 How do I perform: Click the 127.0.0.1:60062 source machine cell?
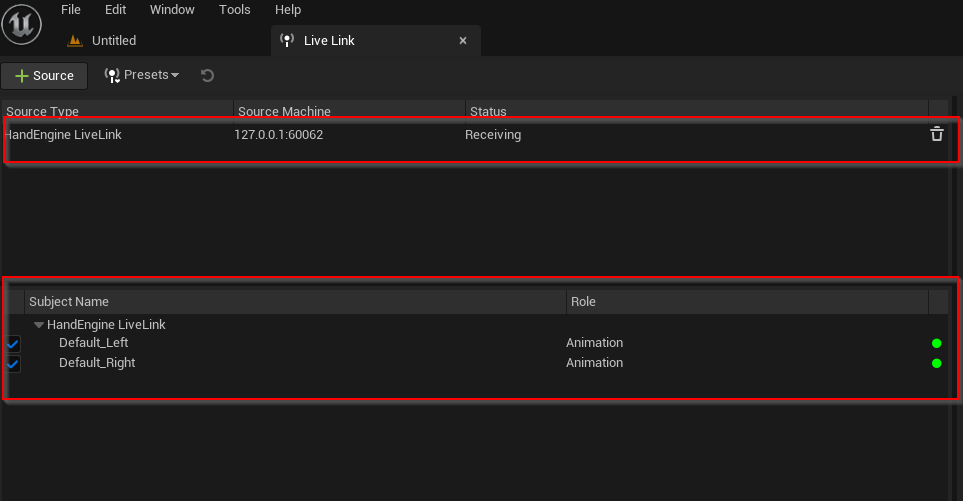click(x=279, y=135)
